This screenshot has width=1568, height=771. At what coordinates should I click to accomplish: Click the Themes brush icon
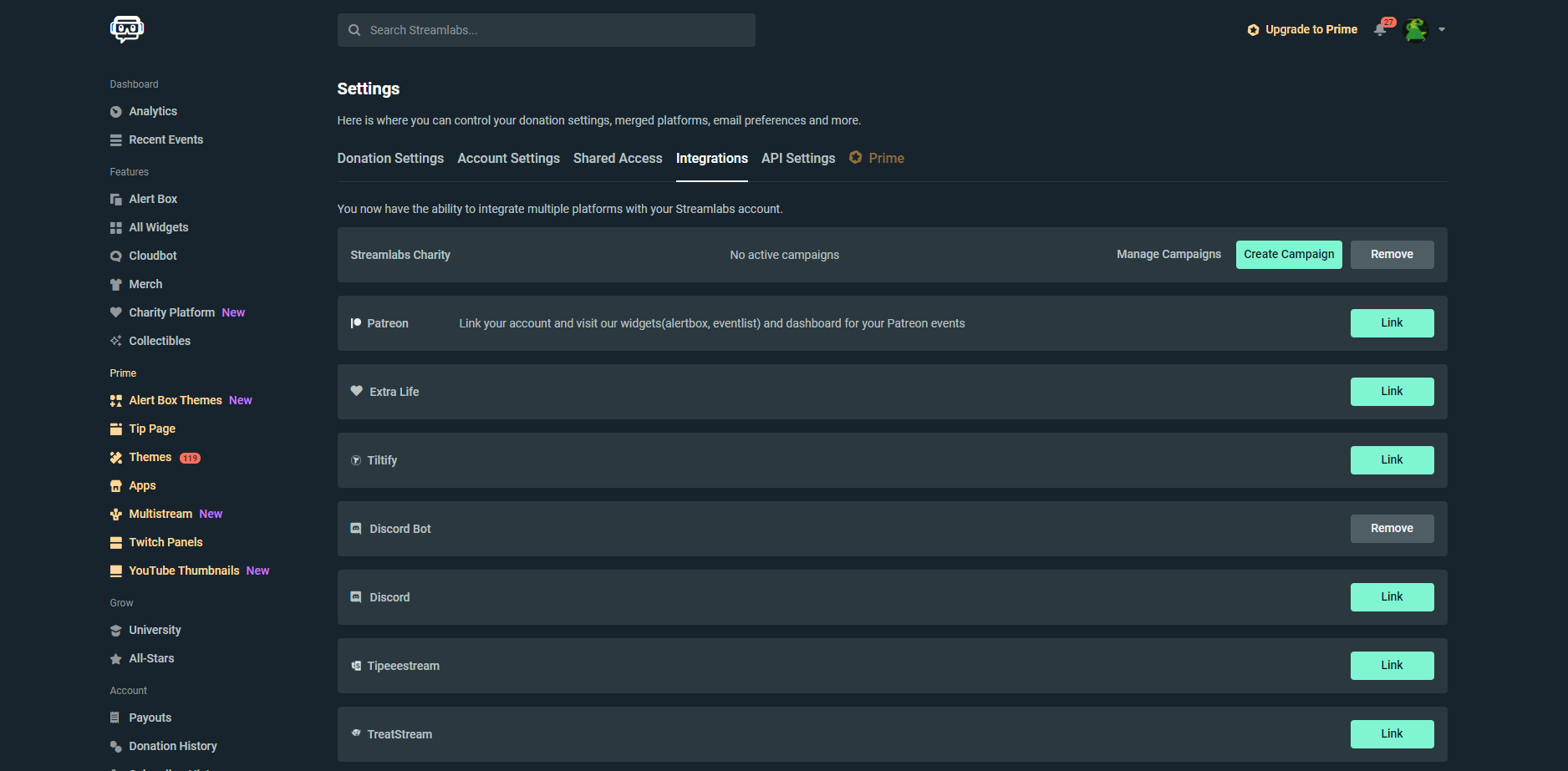(116, 458)
